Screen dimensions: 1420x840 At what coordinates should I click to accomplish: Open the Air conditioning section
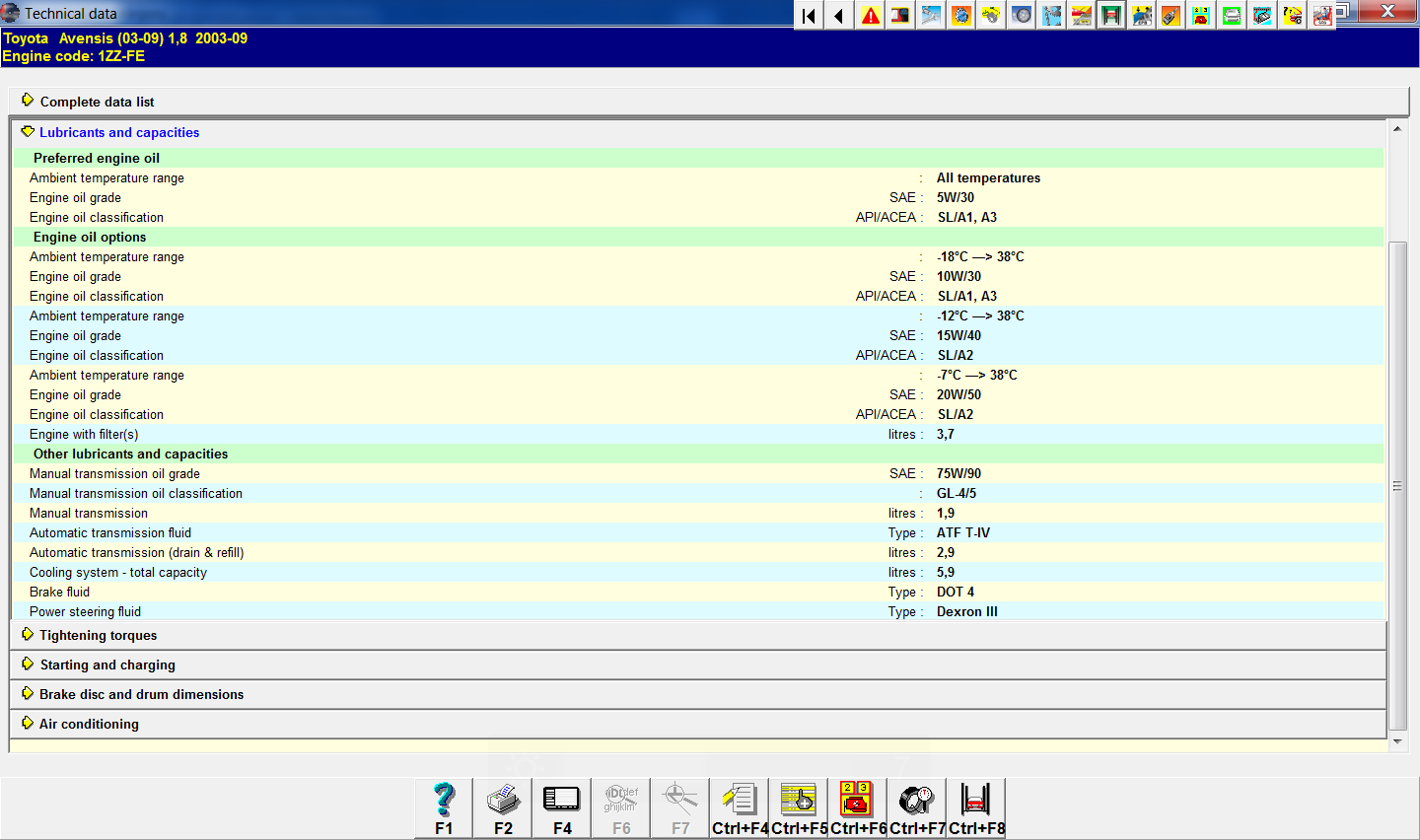[89, 724]
